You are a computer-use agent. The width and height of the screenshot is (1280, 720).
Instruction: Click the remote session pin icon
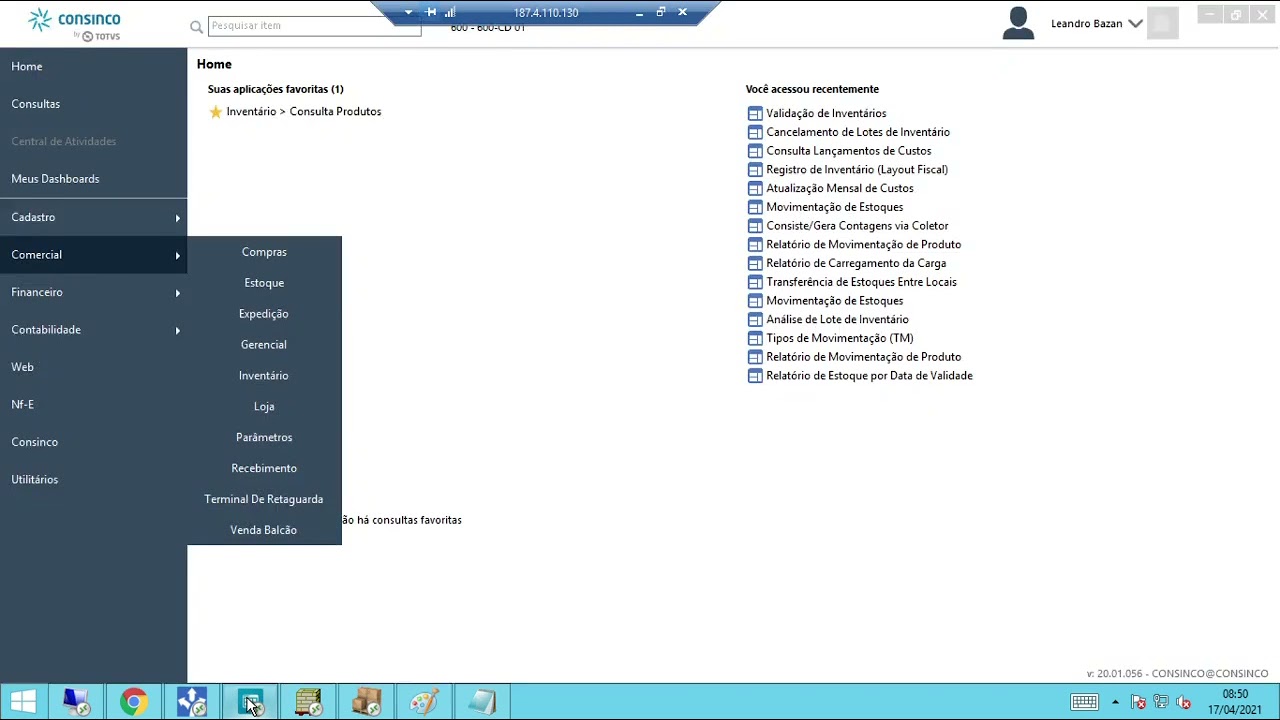[431, 13]
